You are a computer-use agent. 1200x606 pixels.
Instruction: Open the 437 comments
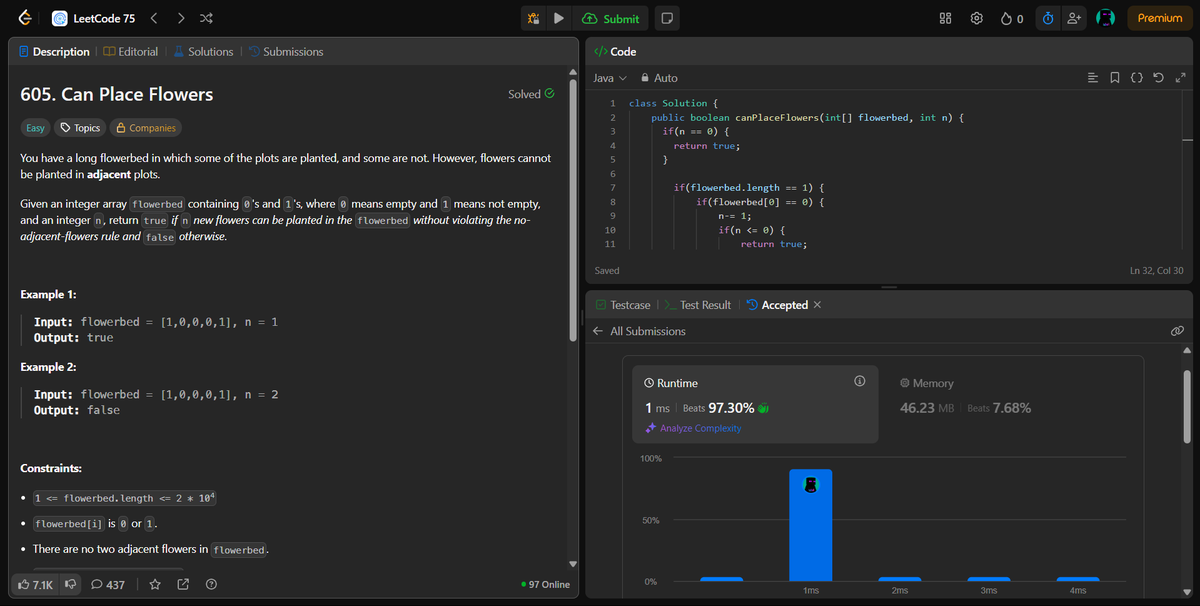[108, 584]
